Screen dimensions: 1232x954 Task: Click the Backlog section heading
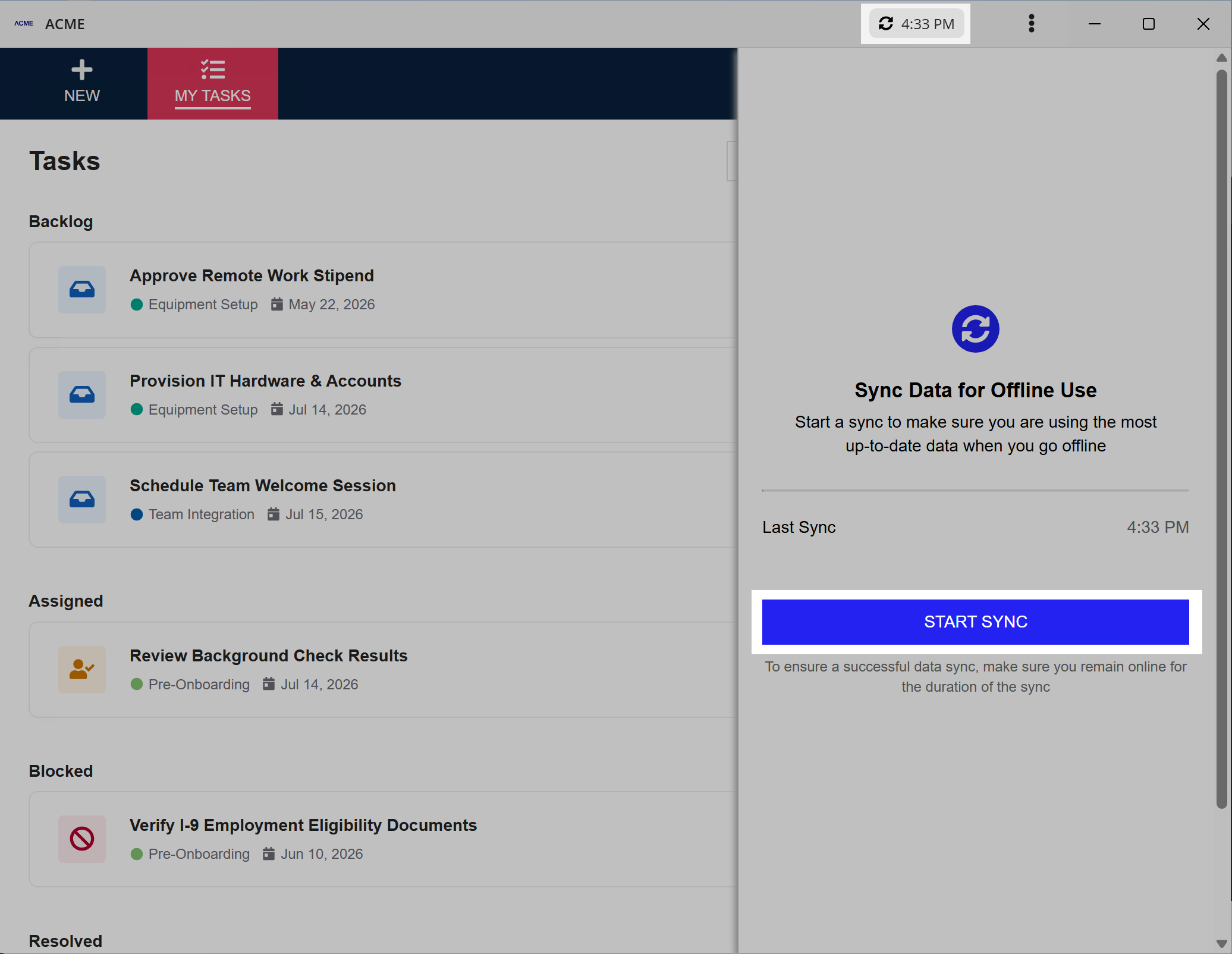pos(61,222)
